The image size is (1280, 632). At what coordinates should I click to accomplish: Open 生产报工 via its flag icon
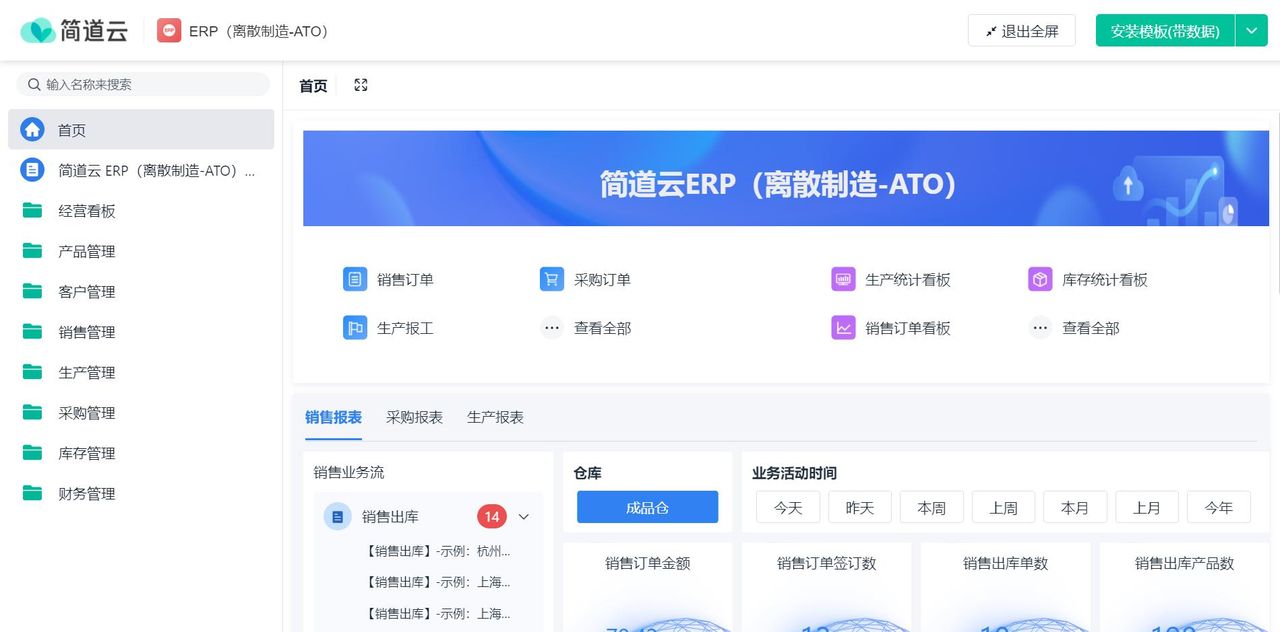click(x=355, y=327)
